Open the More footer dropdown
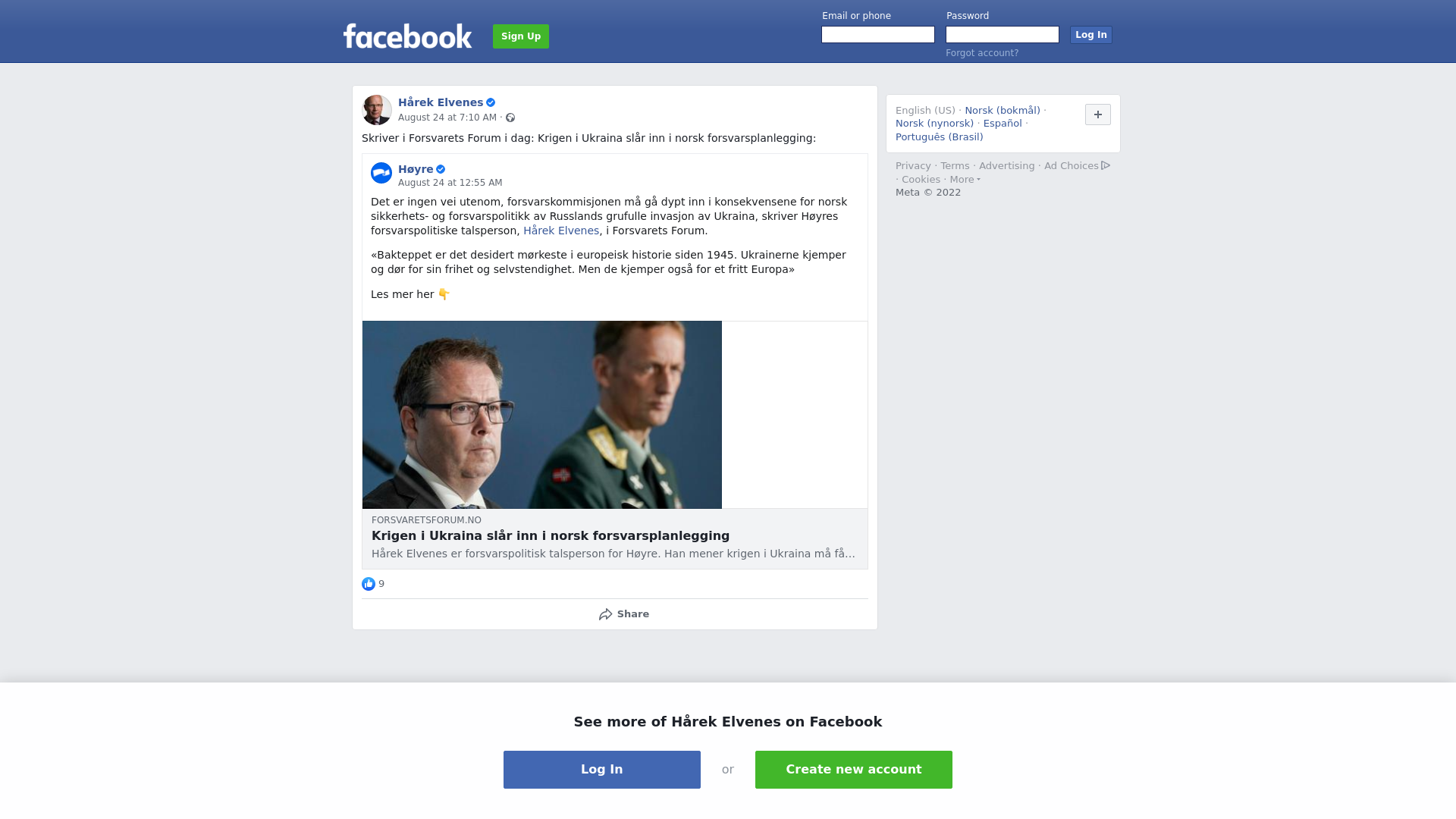Screen dimensions: 1456x819 click(x=965, y=180)
